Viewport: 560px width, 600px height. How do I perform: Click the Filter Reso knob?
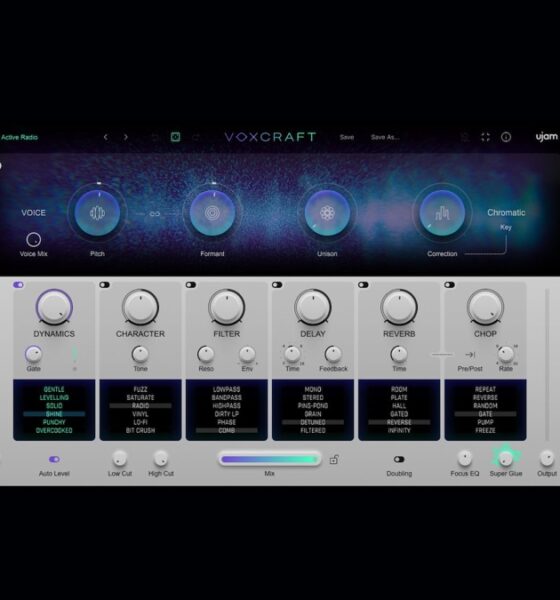point(206,354)
